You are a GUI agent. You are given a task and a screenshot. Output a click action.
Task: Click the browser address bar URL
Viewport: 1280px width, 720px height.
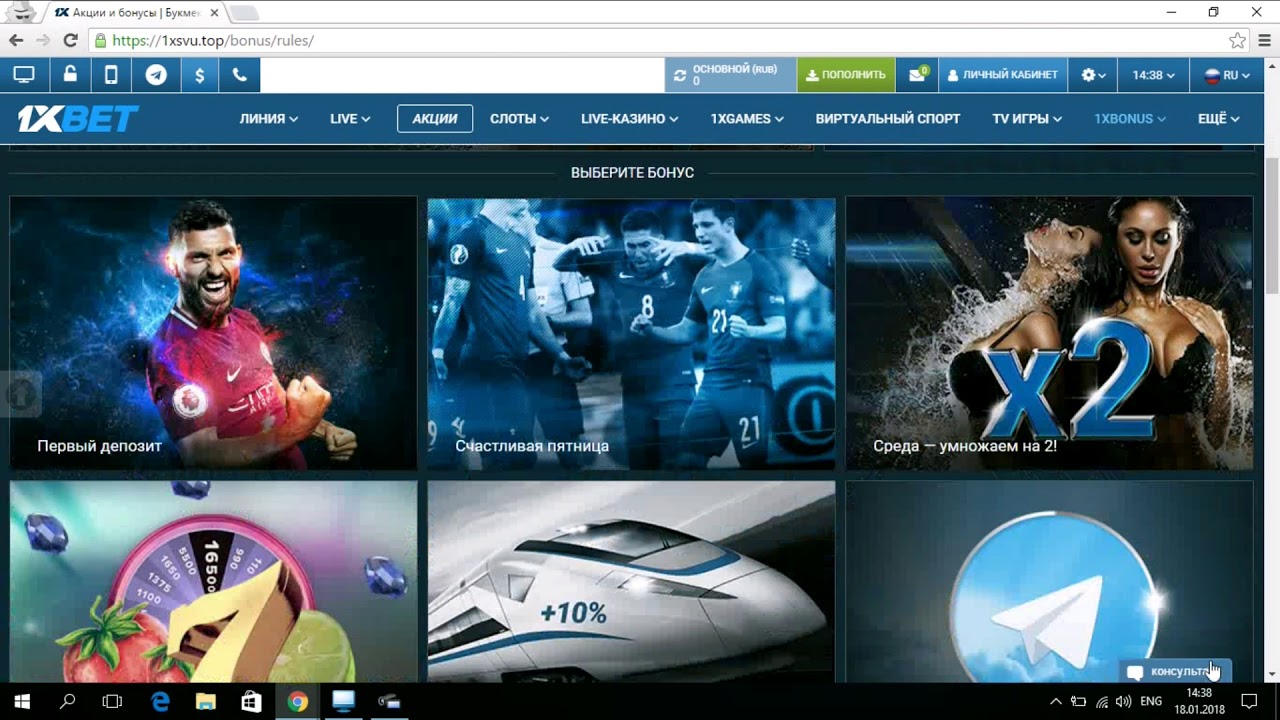point(213,41)
